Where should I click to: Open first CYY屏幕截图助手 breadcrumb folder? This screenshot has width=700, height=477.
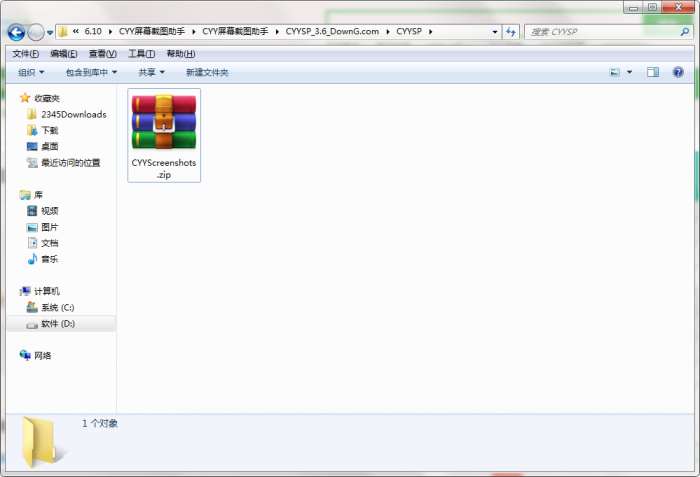(x=152, y=32)
